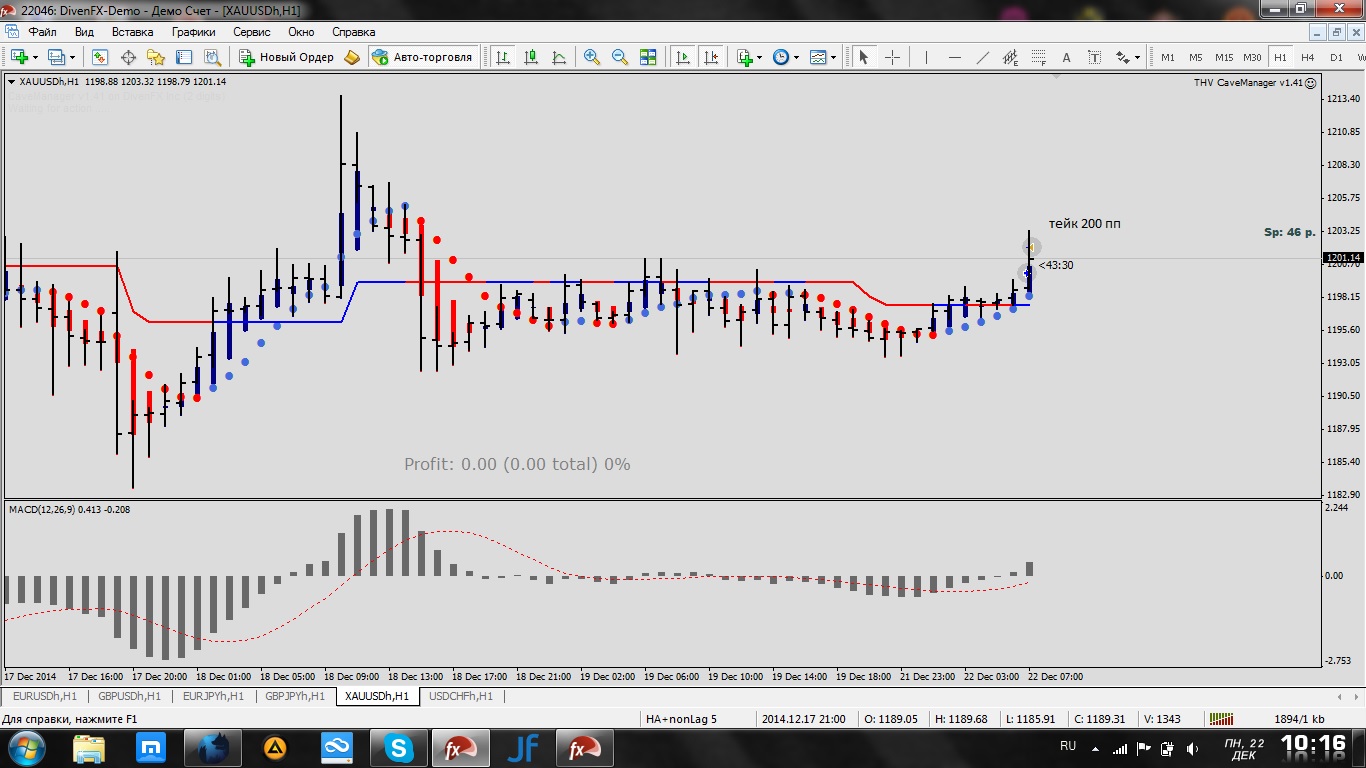Select the D1 timeframe button

1336,57
